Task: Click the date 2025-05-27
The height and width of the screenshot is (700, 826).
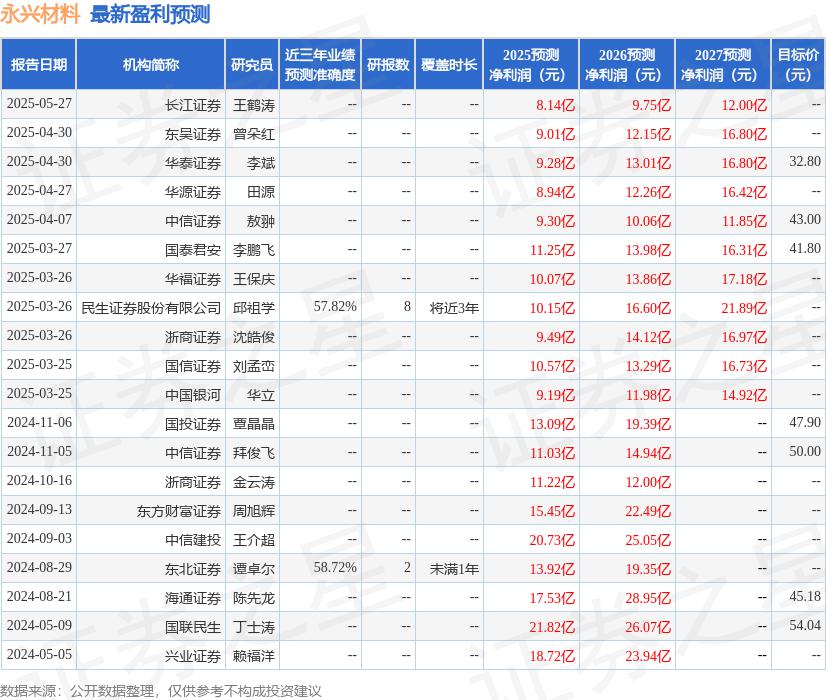Action: (40, 103)
